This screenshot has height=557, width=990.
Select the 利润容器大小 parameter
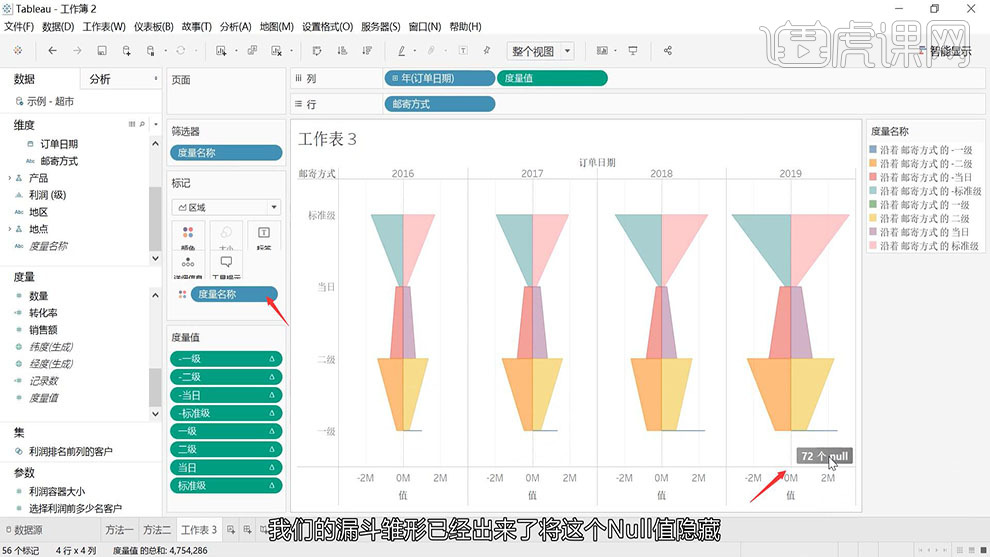point(57,491)
